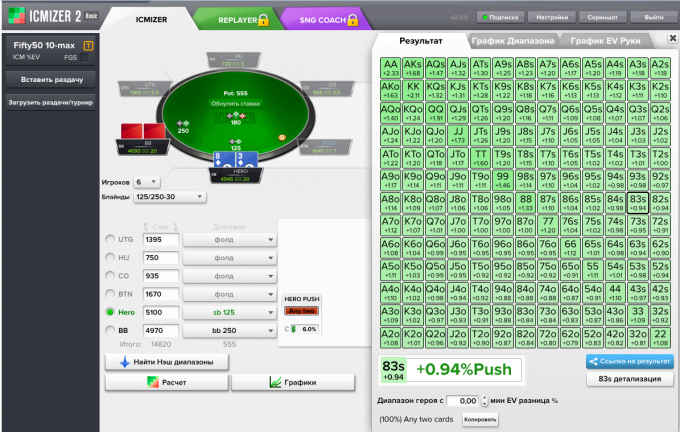Open the Hero sb 125 action dropdown

[229, 312]
